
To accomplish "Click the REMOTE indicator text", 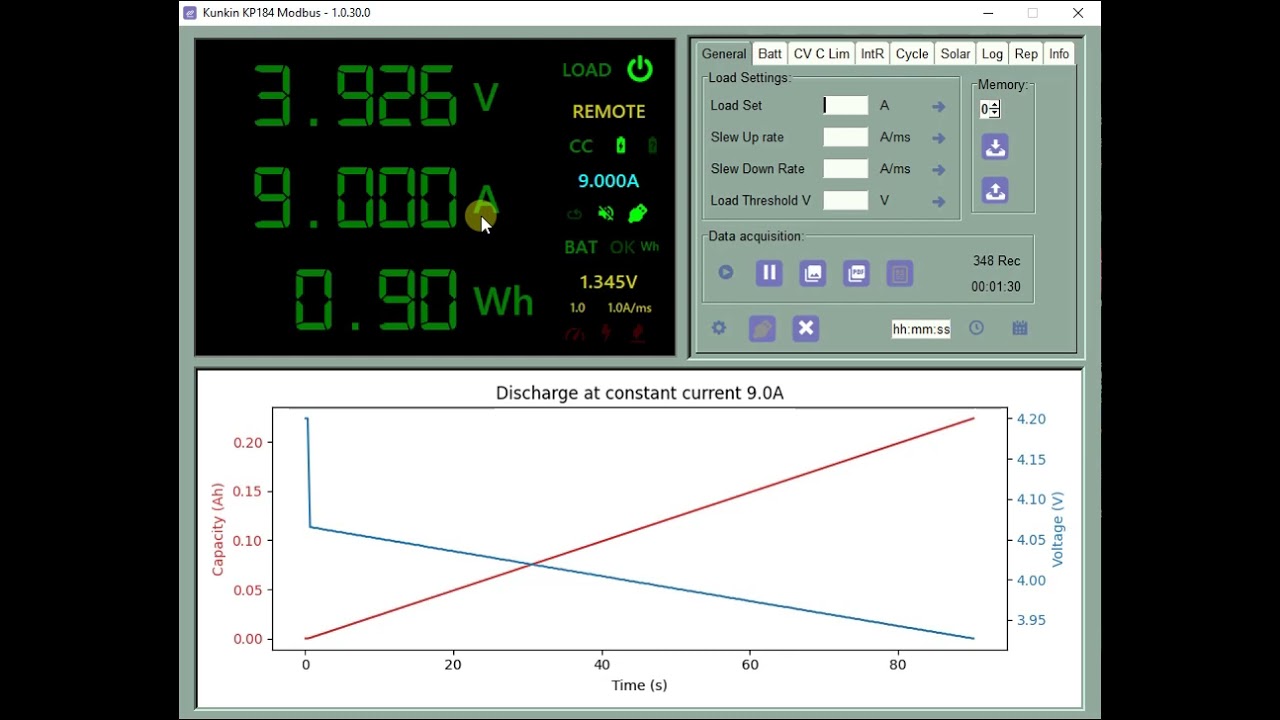I will 609,112.
